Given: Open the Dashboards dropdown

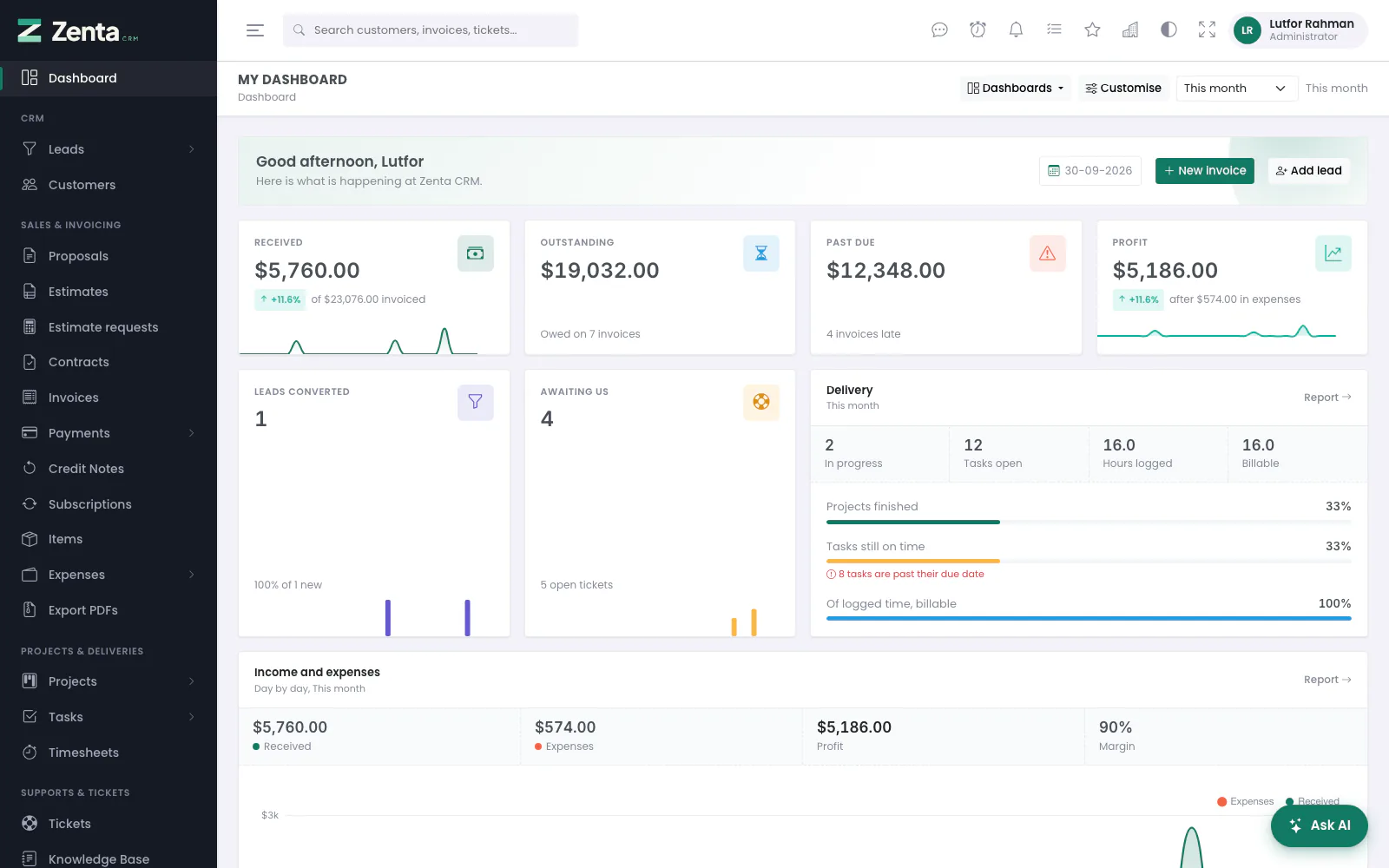Looking at the screenshot, I should [x=1016, y=89].
